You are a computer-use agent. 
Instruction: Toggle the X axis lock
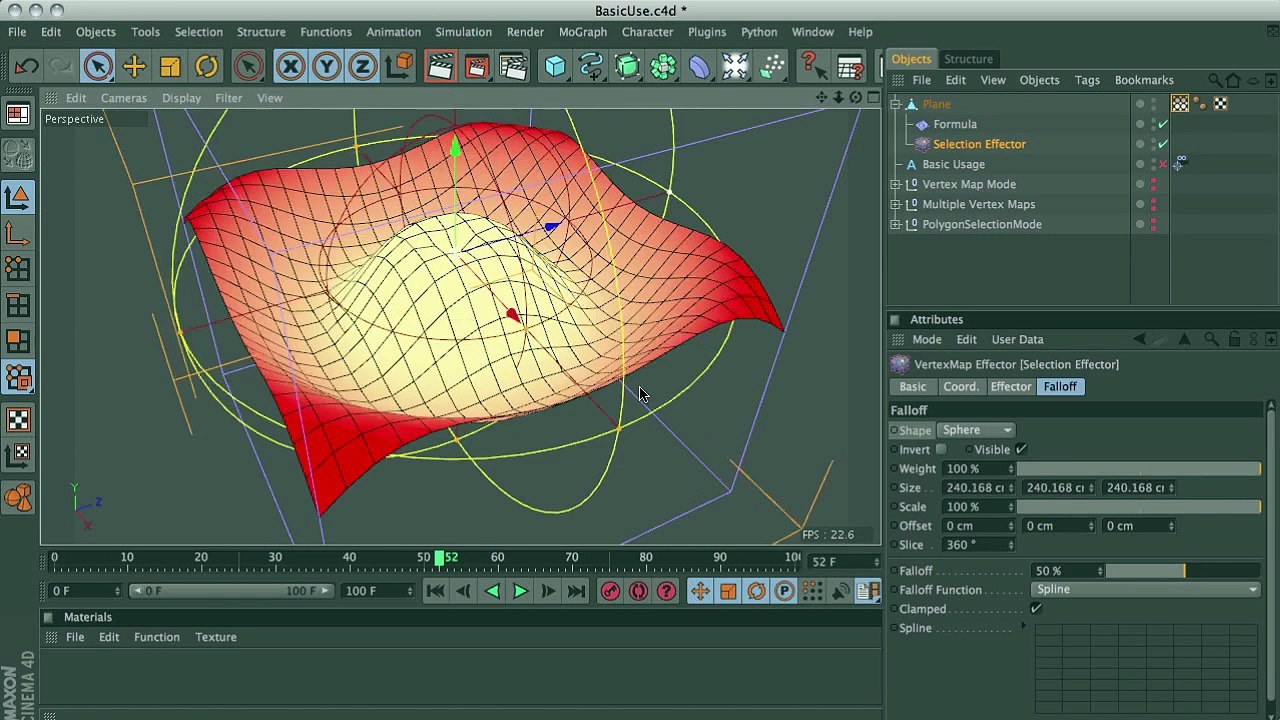(290, 67)
